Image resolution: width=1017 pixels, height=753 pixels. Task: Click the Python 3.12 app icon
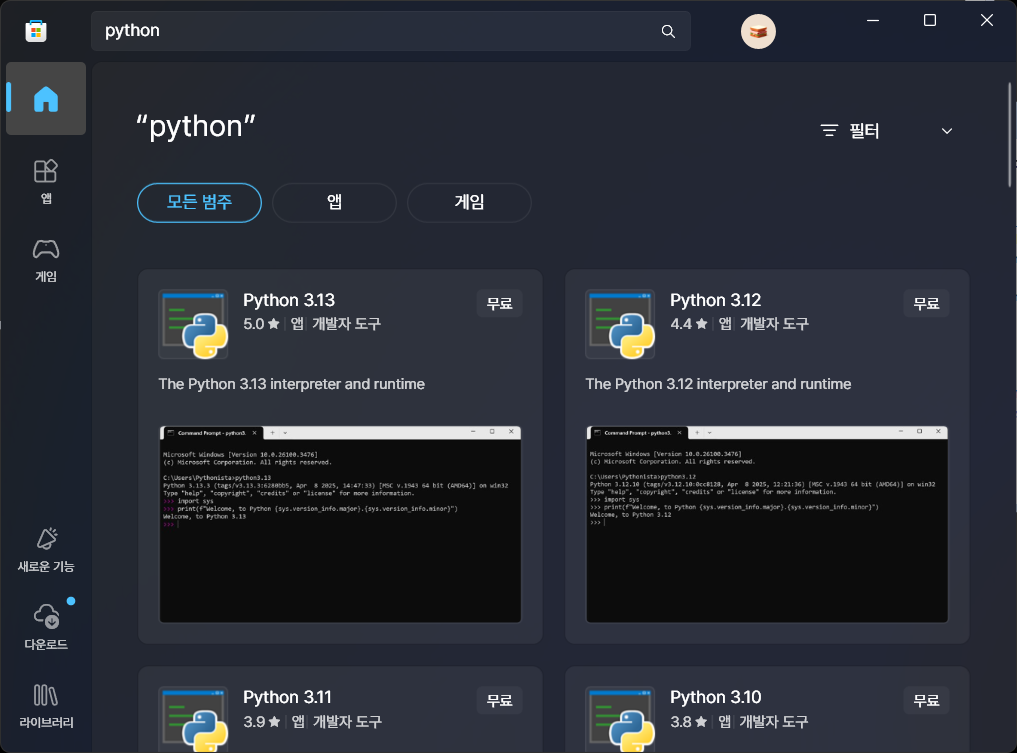[x=620, y=324]
